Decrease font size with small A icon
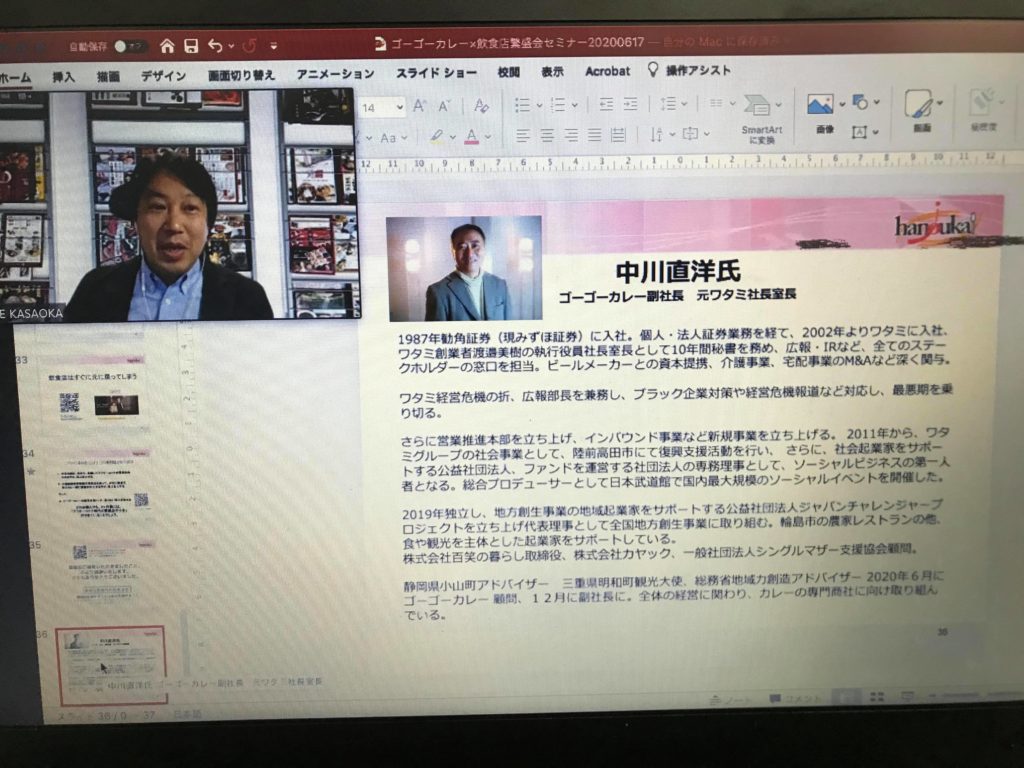This screenshot has width=1024, height=768. [x=445, y=106]
